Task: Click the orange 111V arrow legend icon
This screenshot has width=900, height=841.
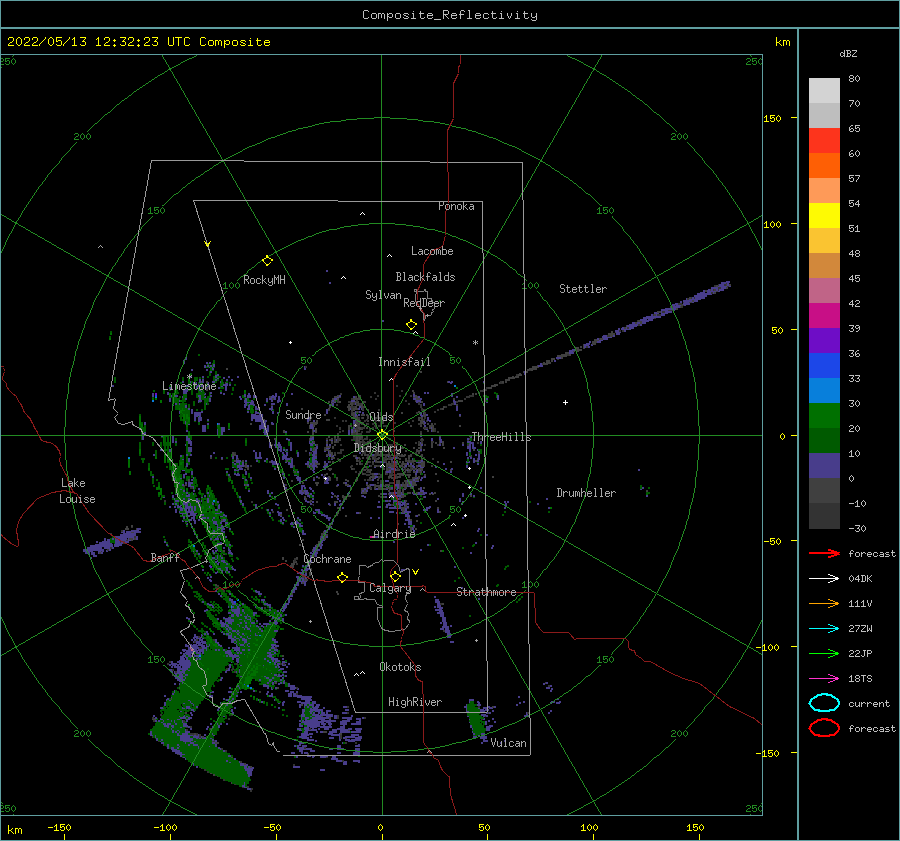Action: tap(824, 603)
